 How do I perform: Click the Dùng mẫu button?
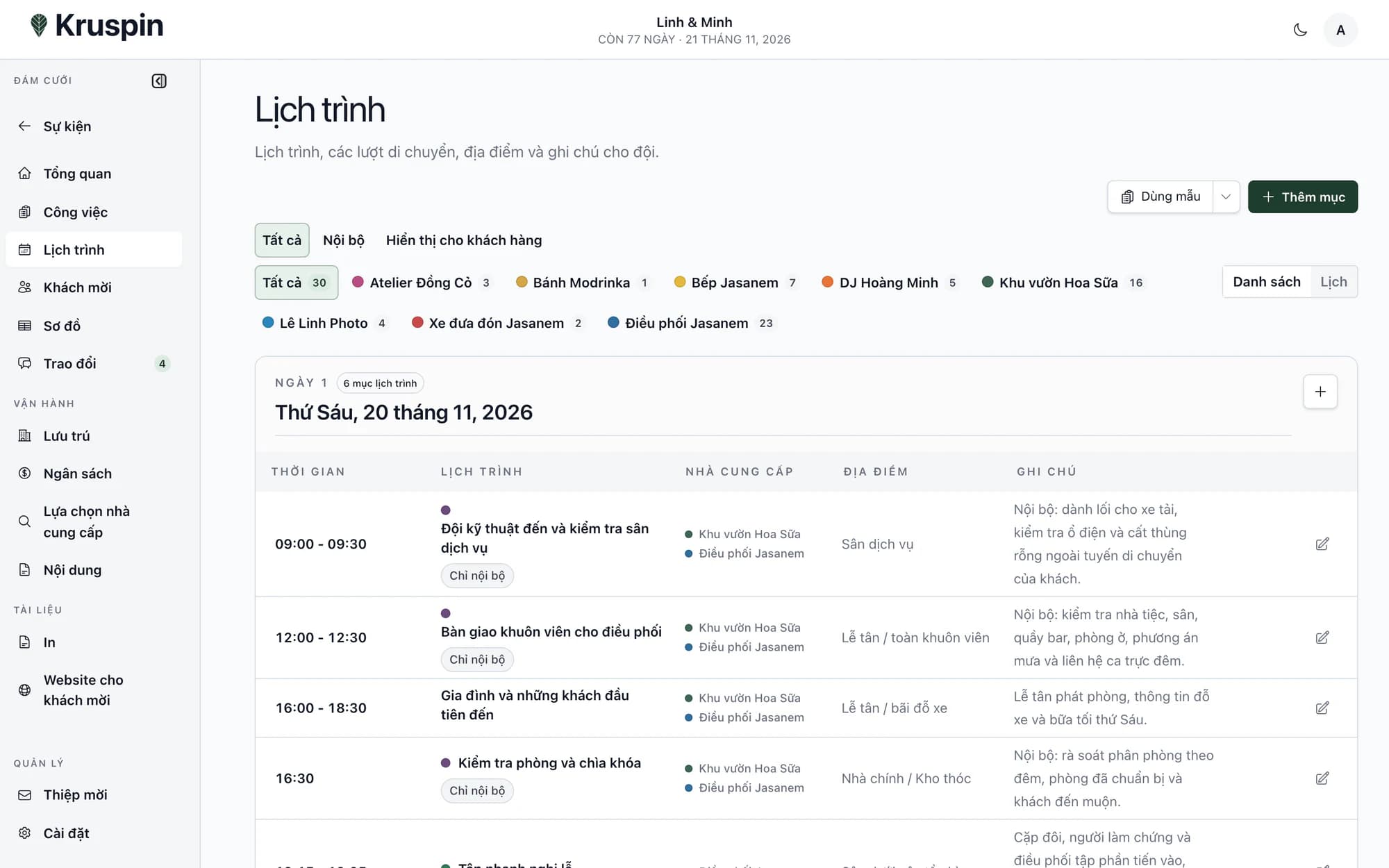[1161, 197]
